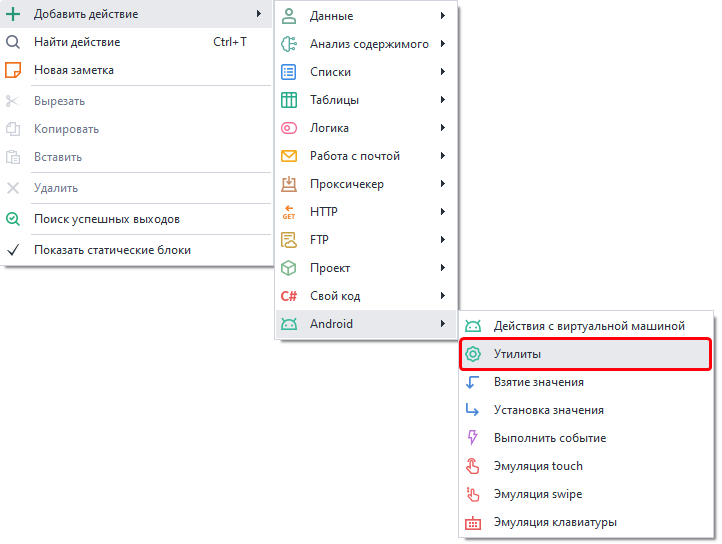Open Анализ содержимого category
722x544 pixels.
point(369,44)
